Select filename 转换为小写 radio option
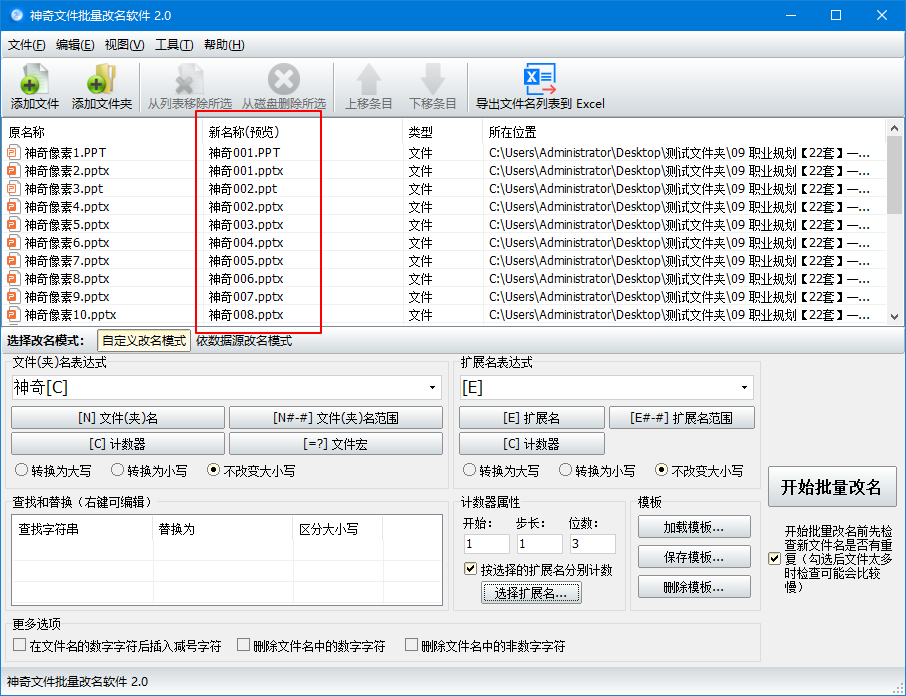Viewport: 906px width, 696px height. pyautogui.click(x=117, y=470)
